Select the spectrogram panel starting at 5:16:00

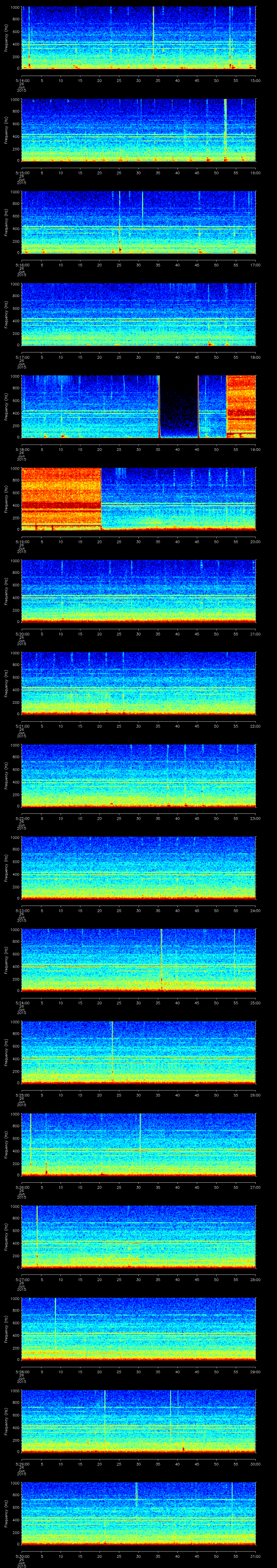pyautogui.click(x=138, y=222)
